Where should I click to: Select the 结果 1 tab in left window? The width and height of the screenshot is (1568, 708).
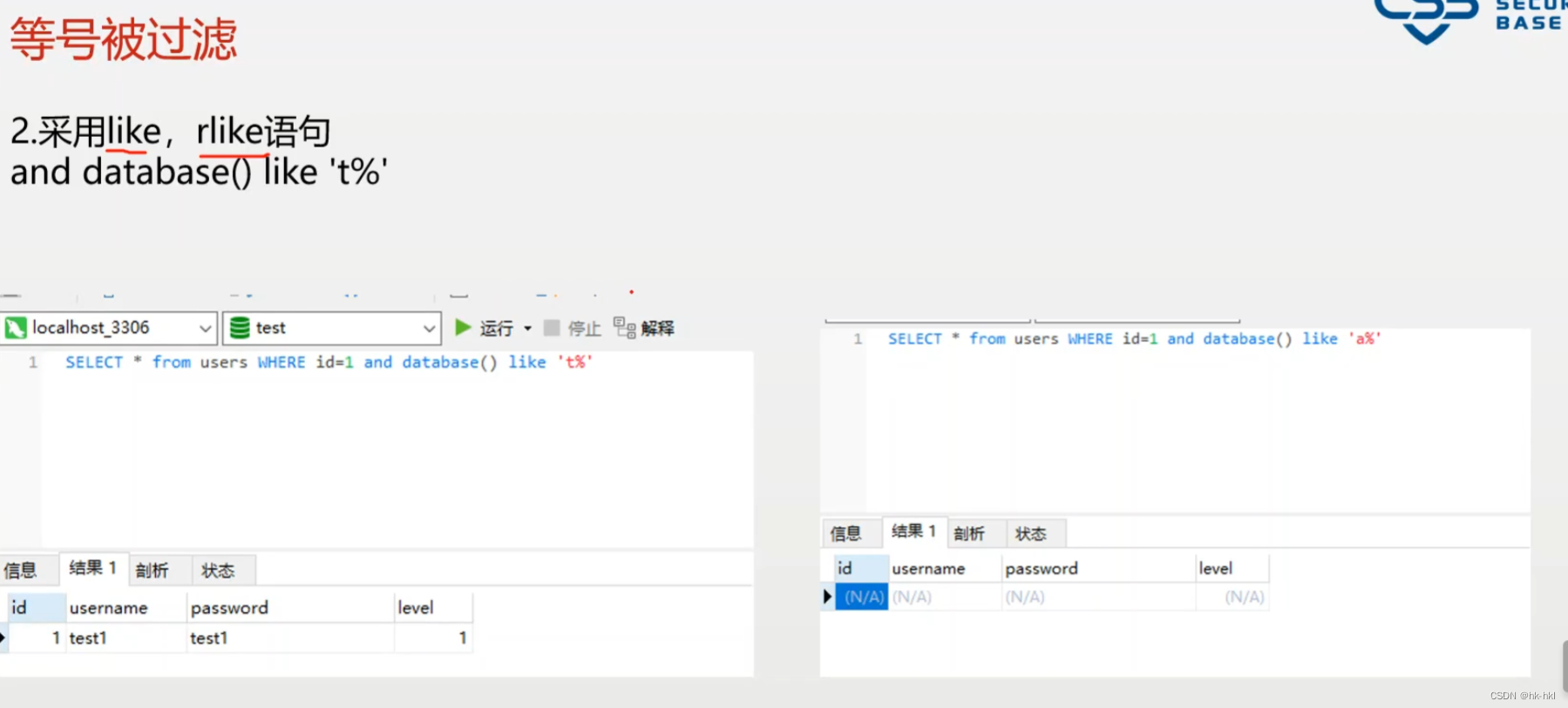(x=93, y=568)
